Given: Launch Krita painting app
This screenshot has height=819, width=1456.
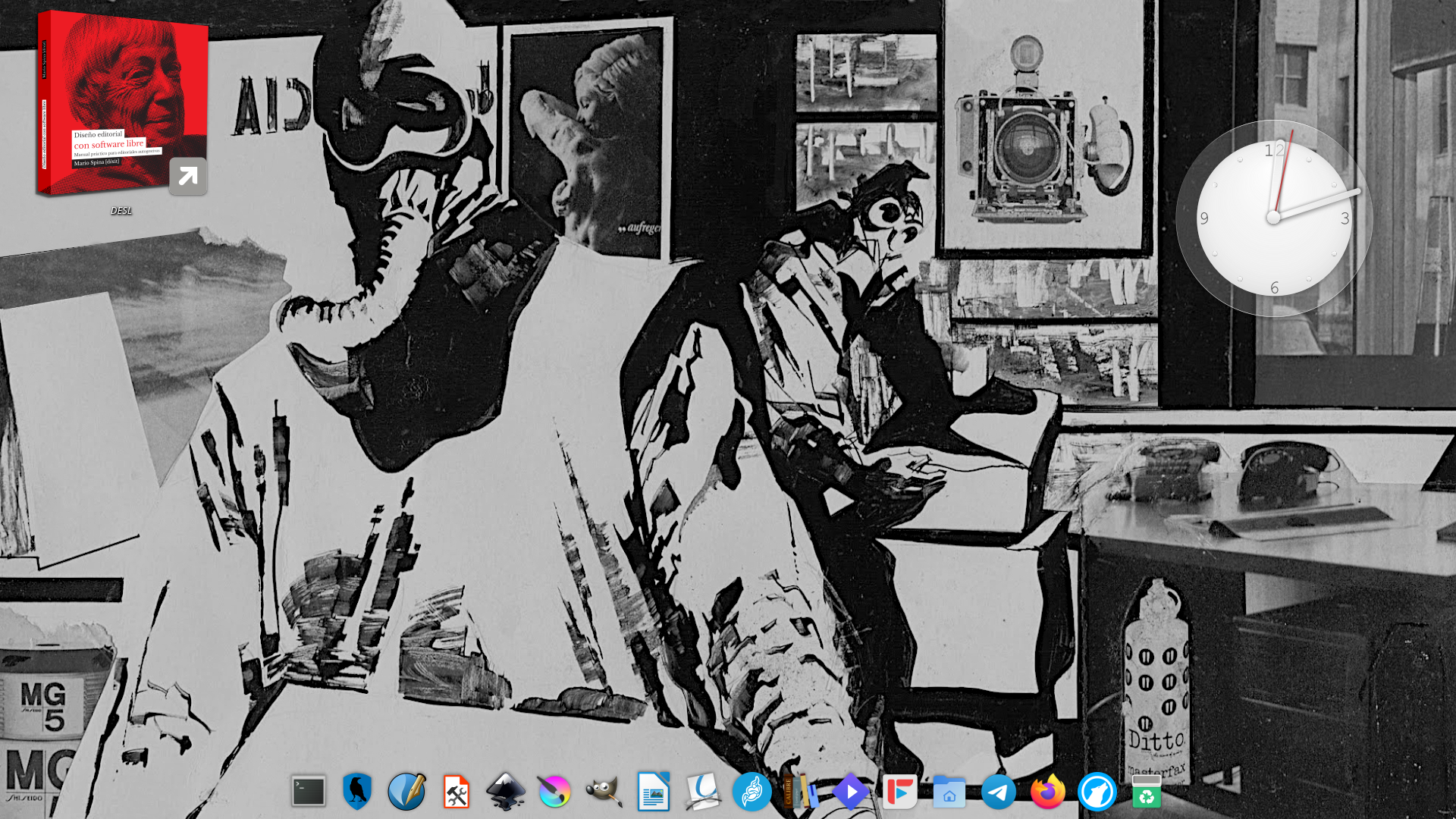Looking at the screenshot, I should click(x=554, y=792).
